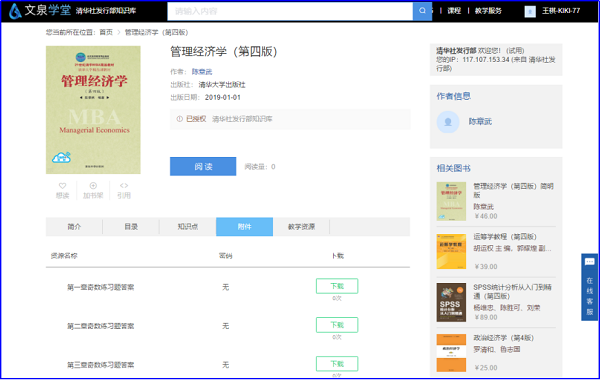Switch to the 目录 tab
The width and height of the screenshot is (600, 380).
tap(131, 227)
